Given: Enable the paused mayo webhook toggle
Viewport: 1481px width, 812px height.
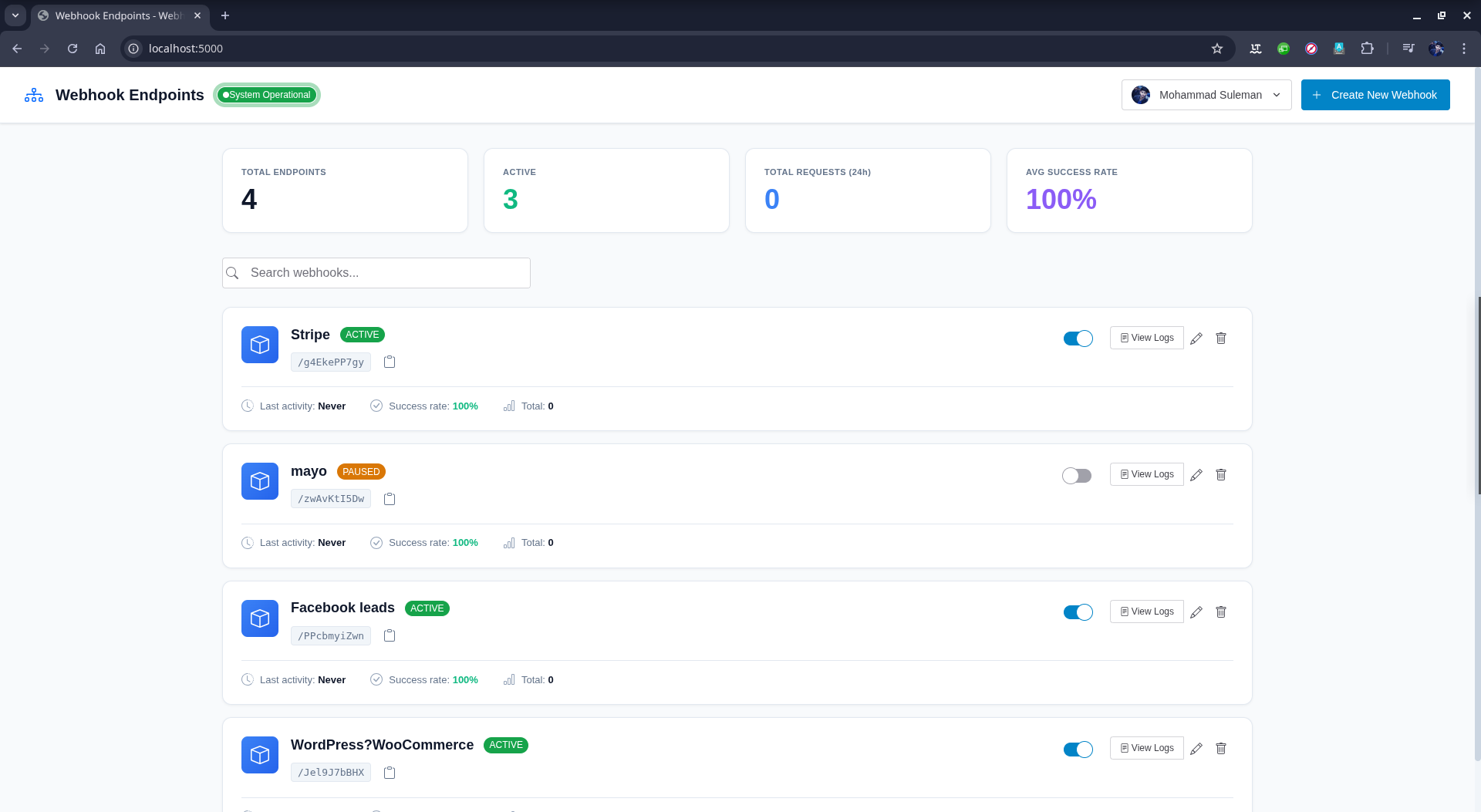Looking at the screenshot, I should tap(1077, 476).
